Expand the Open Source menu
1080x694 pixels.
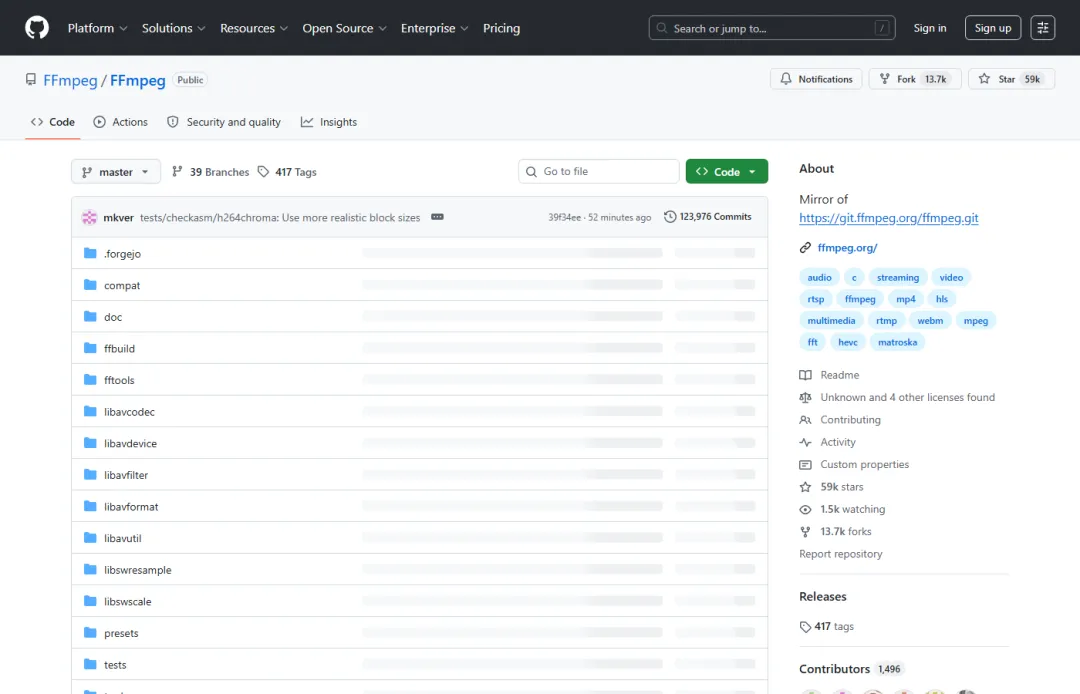pos(344,28)
